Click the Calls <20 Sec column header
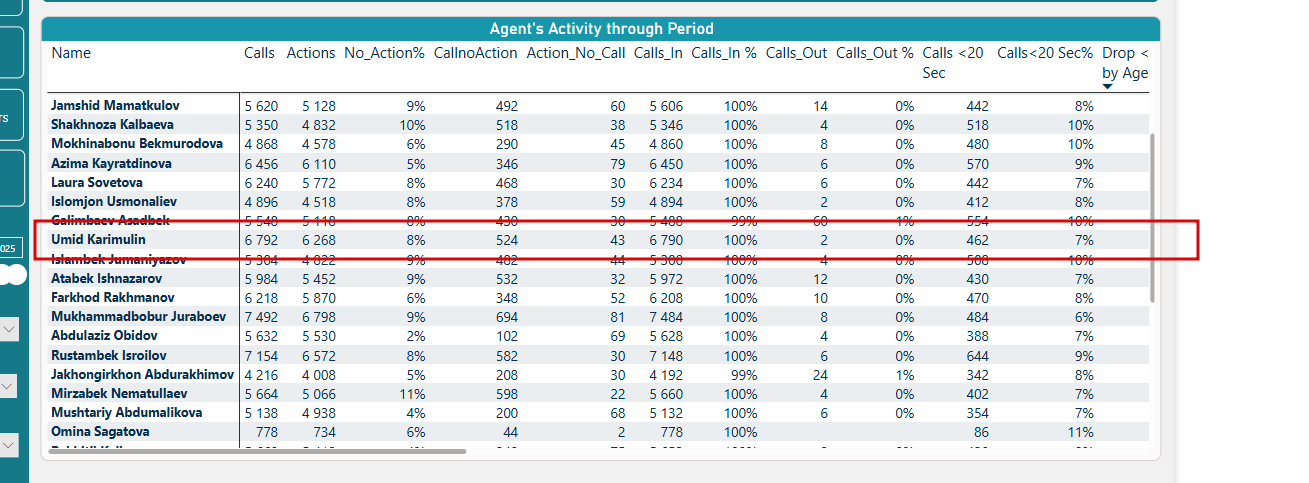Image resolution: width=1309 pixels, height=483 pixels. click(952, 62)
